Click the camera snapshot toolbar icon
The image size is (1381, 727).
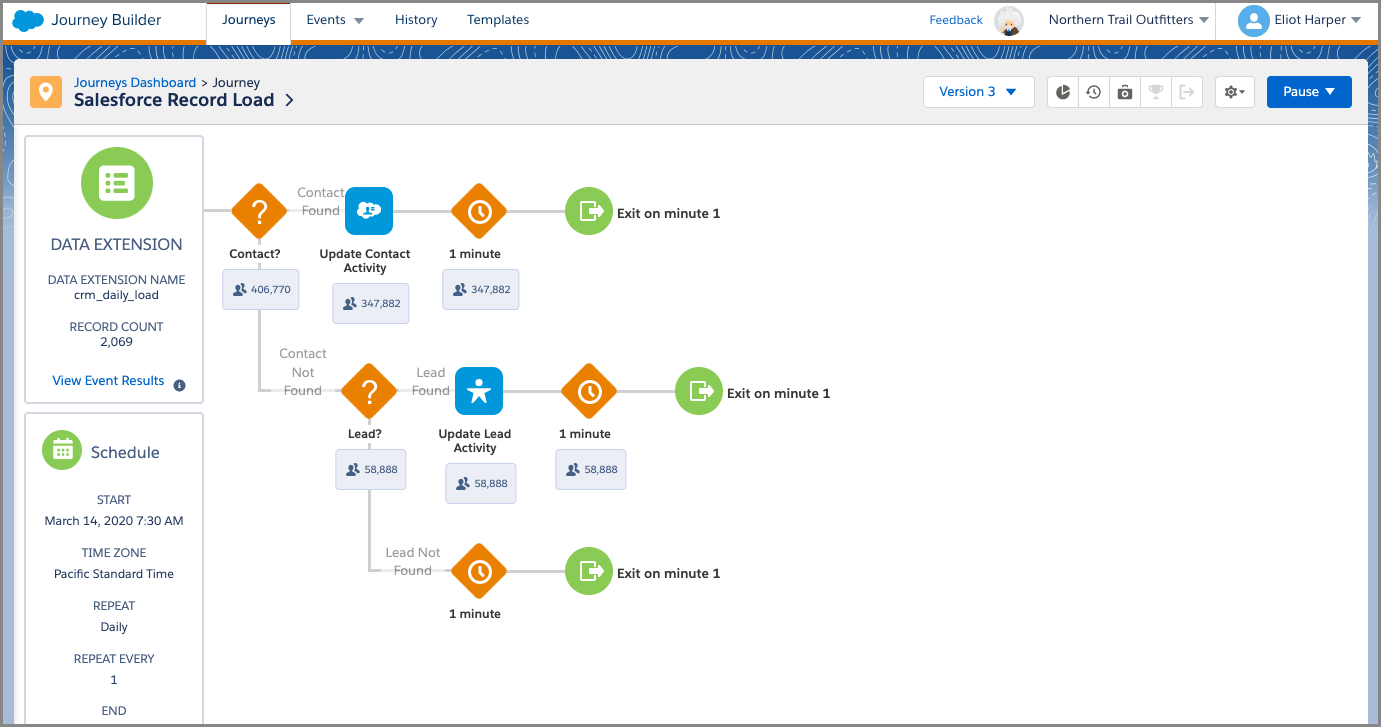(x=1125, y=92)
